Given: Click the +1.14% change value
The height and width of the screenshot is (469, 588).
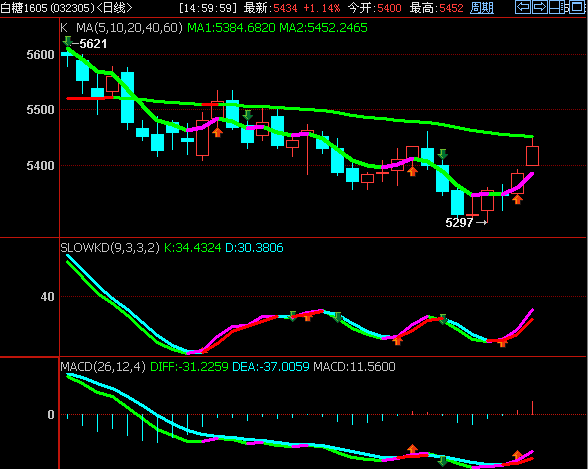Looking at the screenshot, I should (322, 8).
